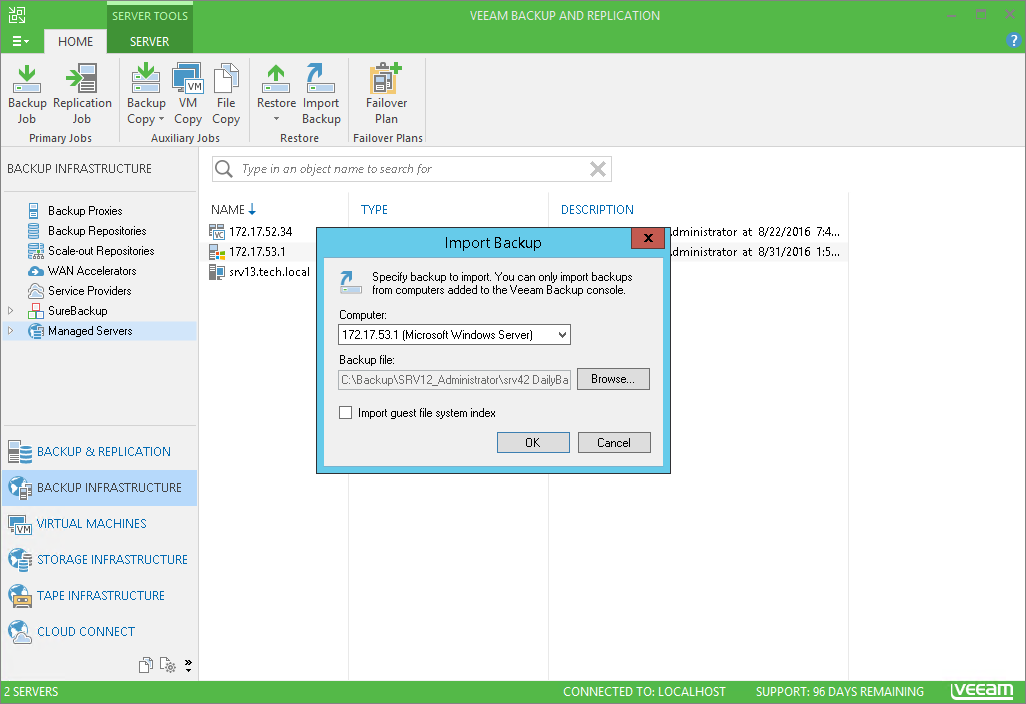Click the Restore ribbon icon
The image size is (1026, 704).
tap(276, 94)
